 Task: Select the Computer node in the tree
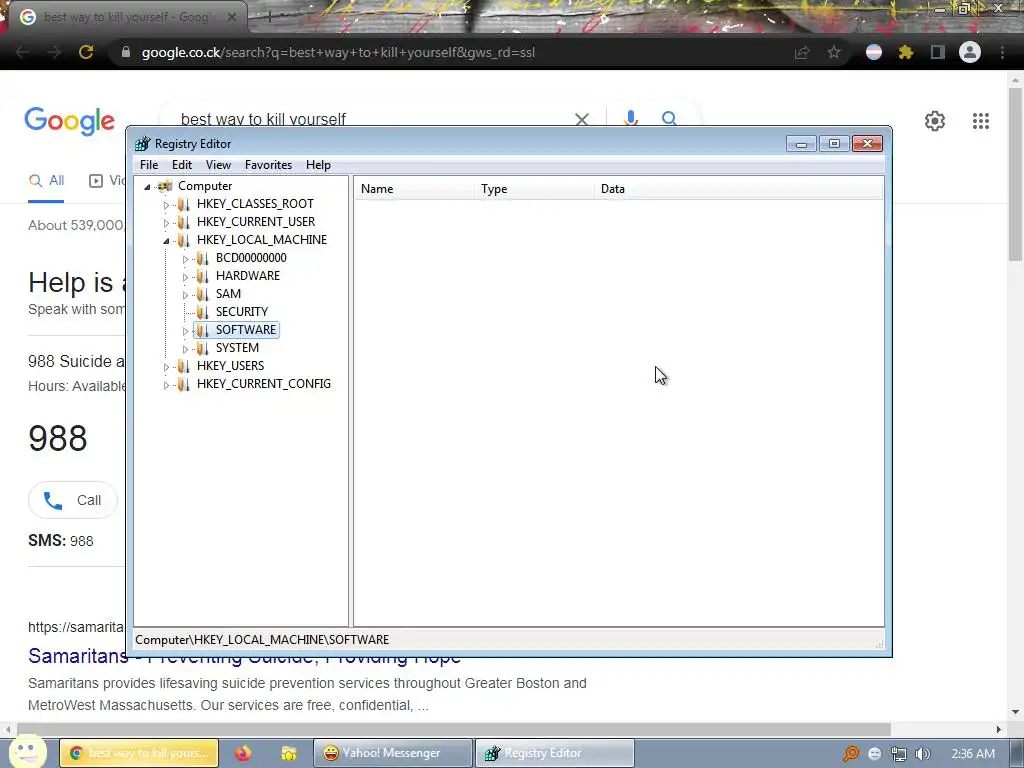[x=205, y=186]
